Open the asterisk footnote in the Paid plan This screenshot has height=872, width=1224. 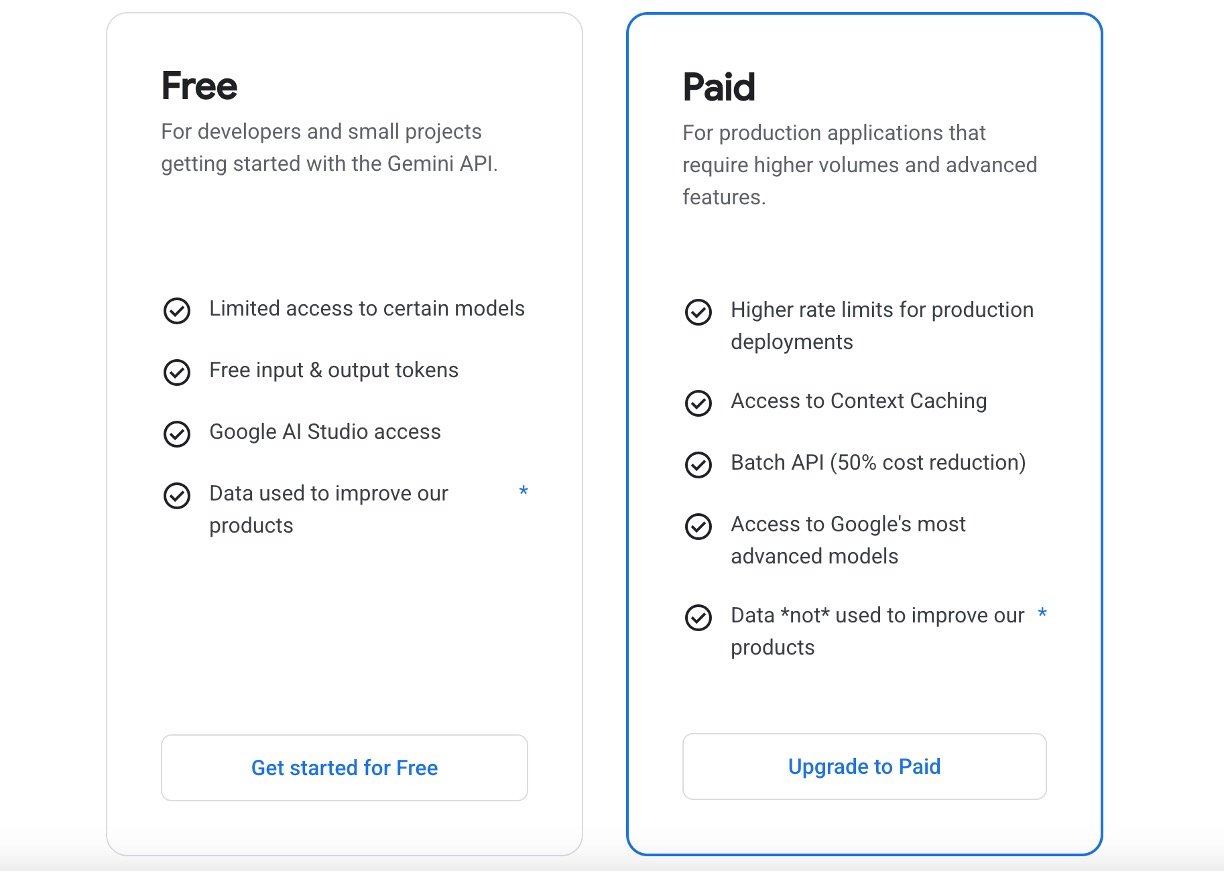point(1042,614)
